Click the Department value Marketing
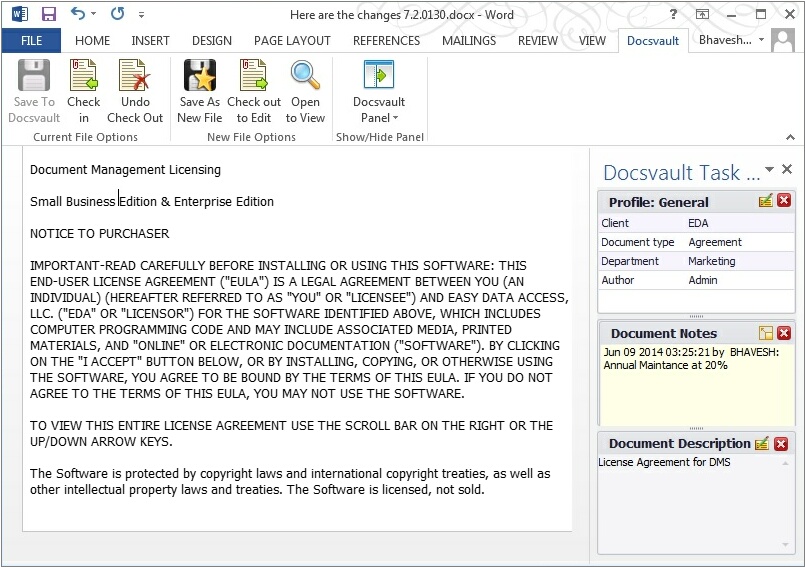Screen dimensions: 805x567 [712, 261]
